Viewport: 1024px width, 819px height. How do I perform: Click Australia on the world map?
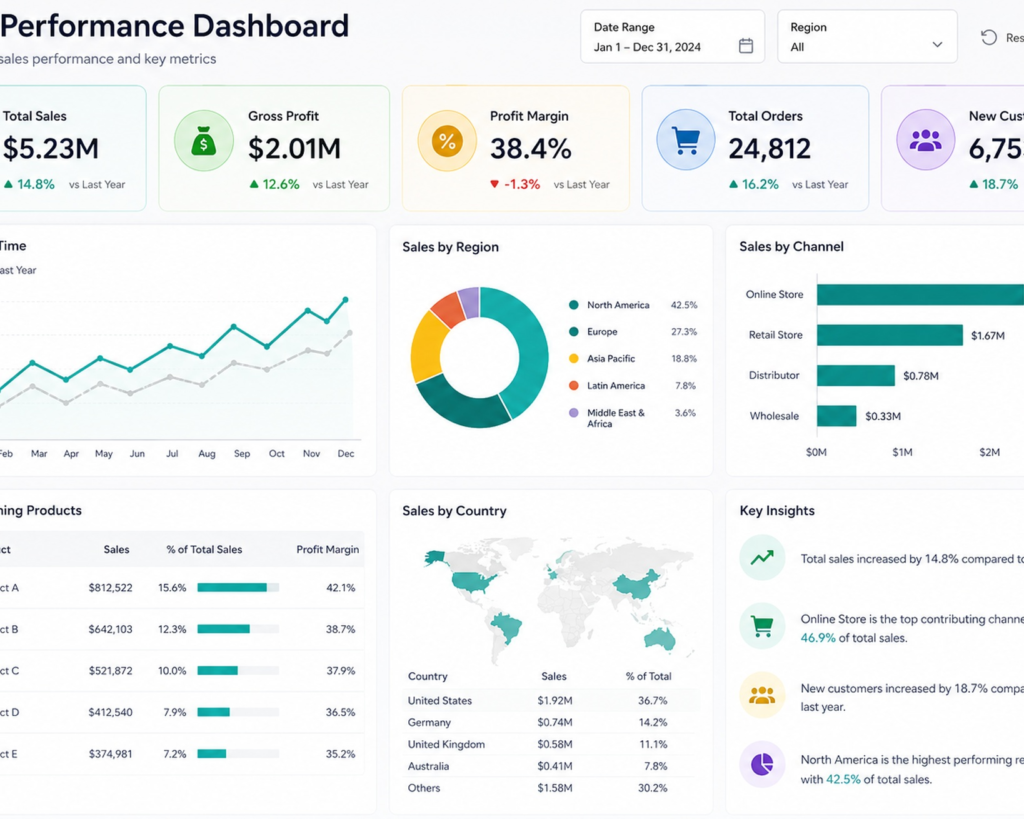[660, 638]
